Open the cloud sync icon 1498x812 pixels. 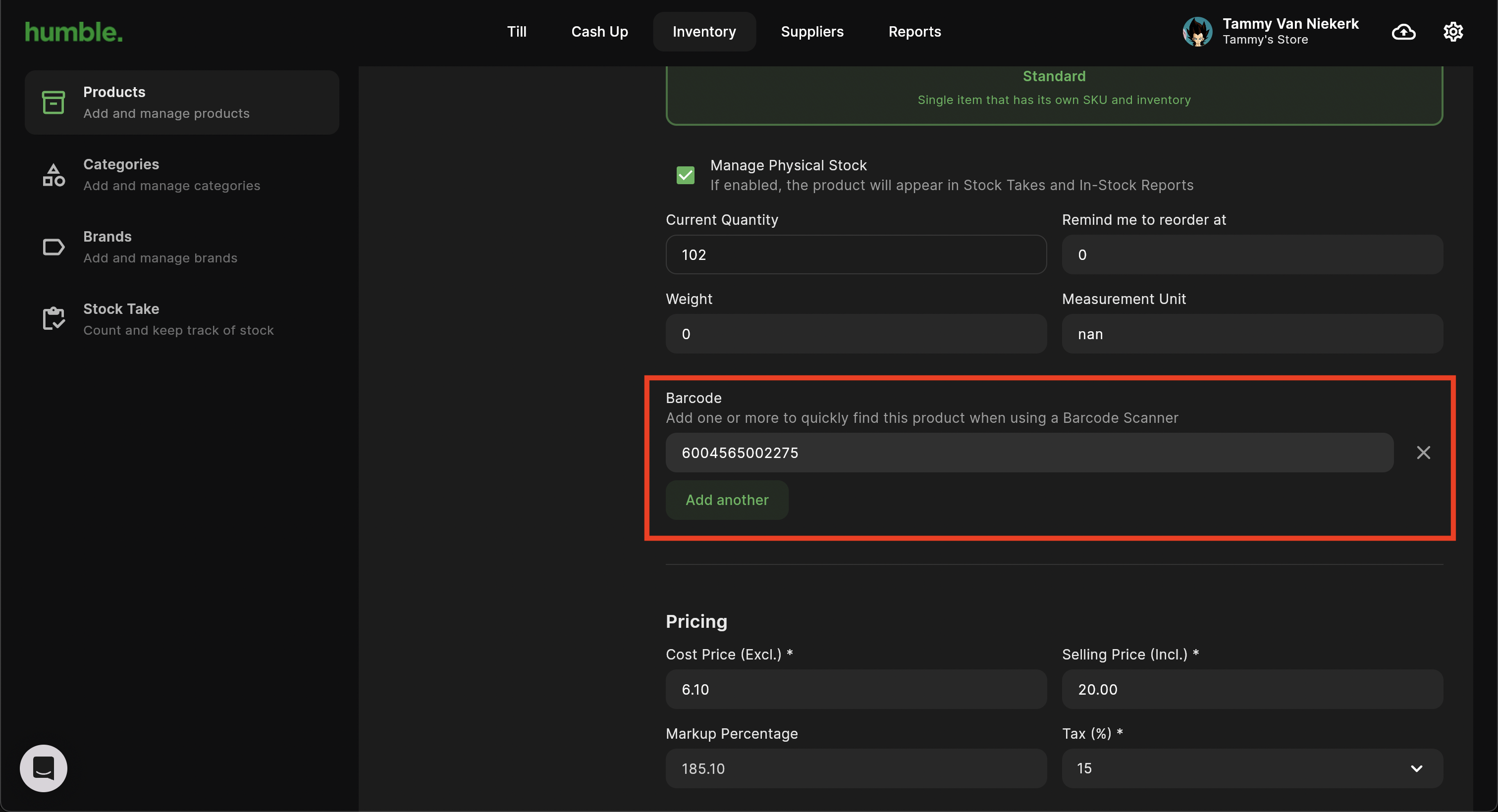point(1403,31)
